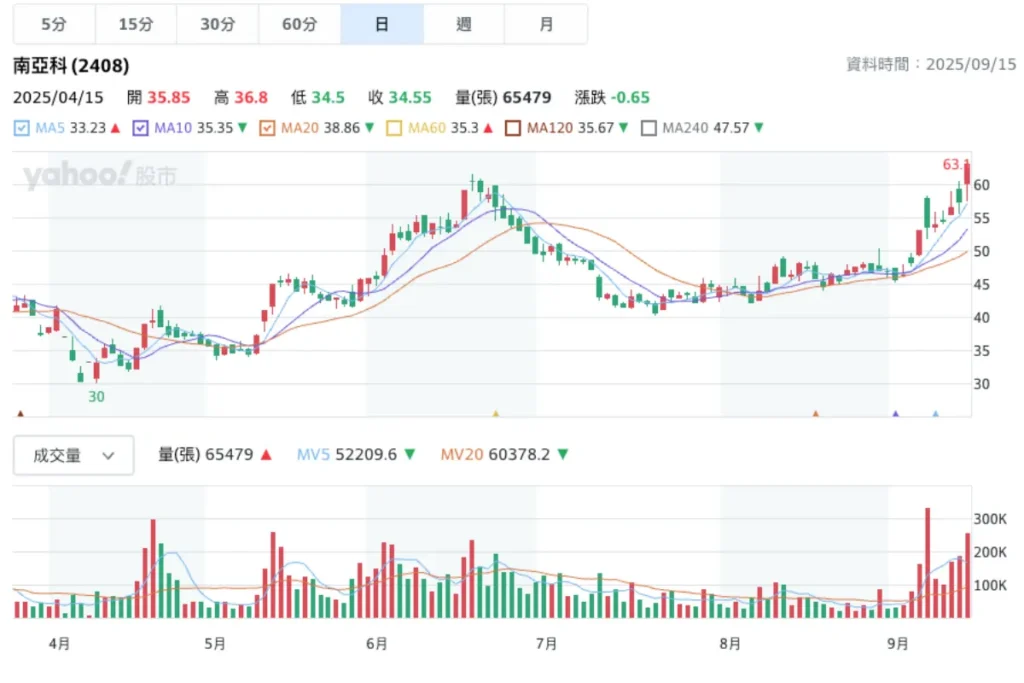Check the MA240 moving average box
The width and height of the screenshot is (1024, 683).
tap(648, 128)
